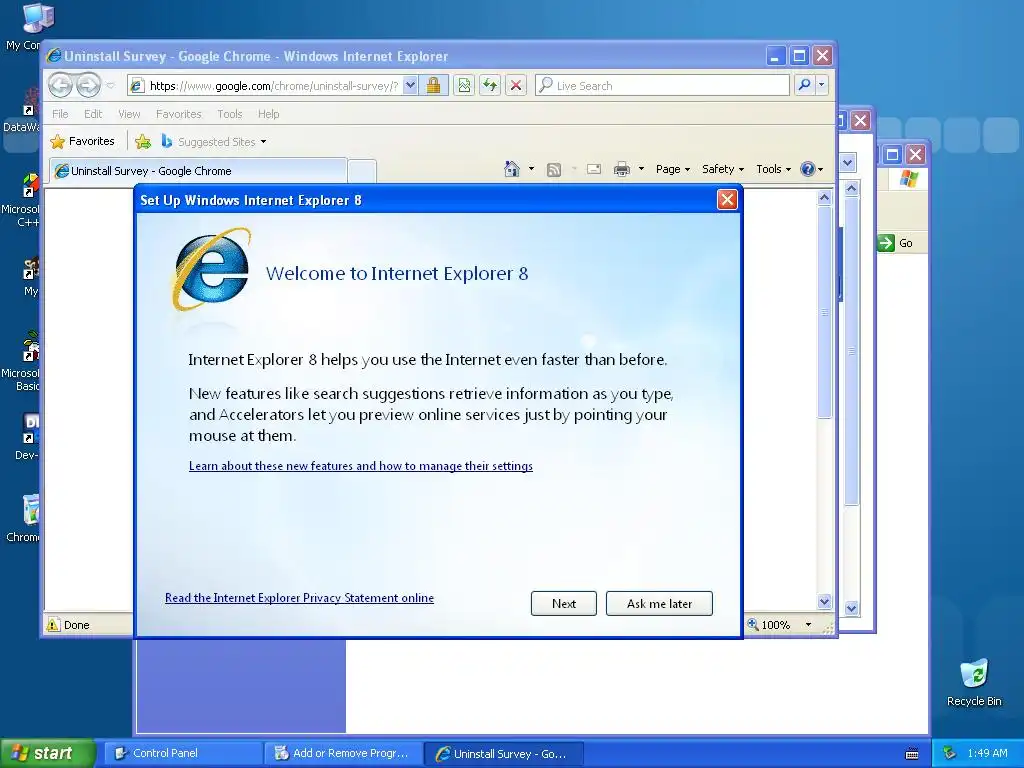Click the address bar URL field

(272, 86)
